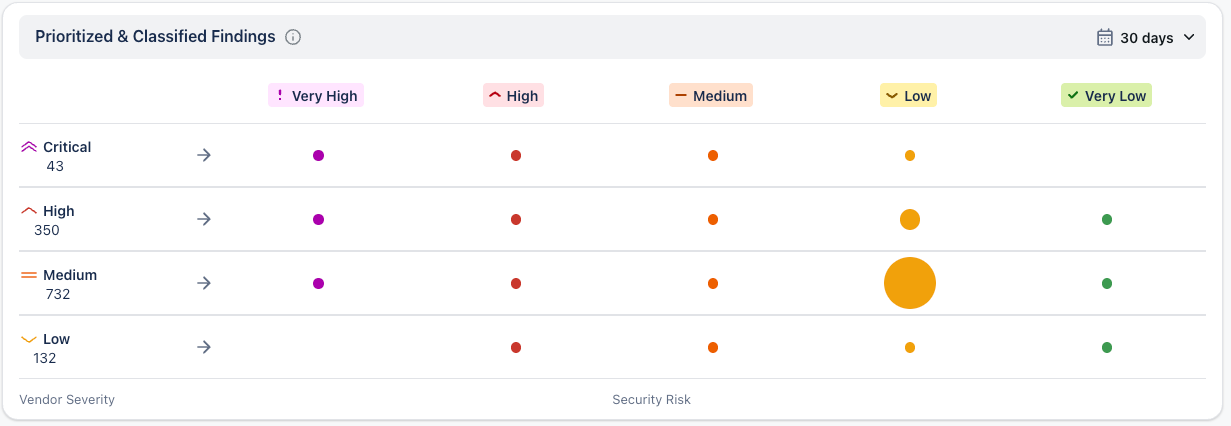Open the Critical vendor severity row label
Image resolution: width=1231 pixels, height=426 pixels.
(x=67, y=147)
